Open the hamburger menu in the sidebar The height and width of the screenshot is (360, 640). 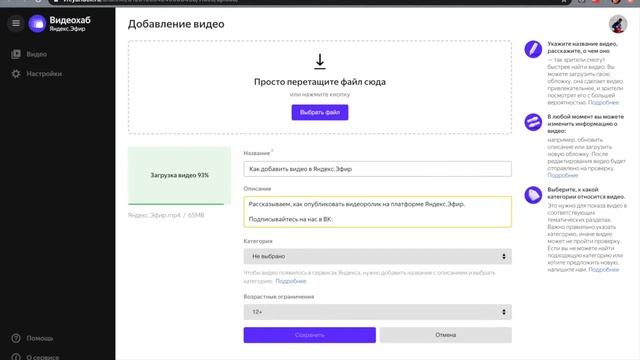coord(16,23)
